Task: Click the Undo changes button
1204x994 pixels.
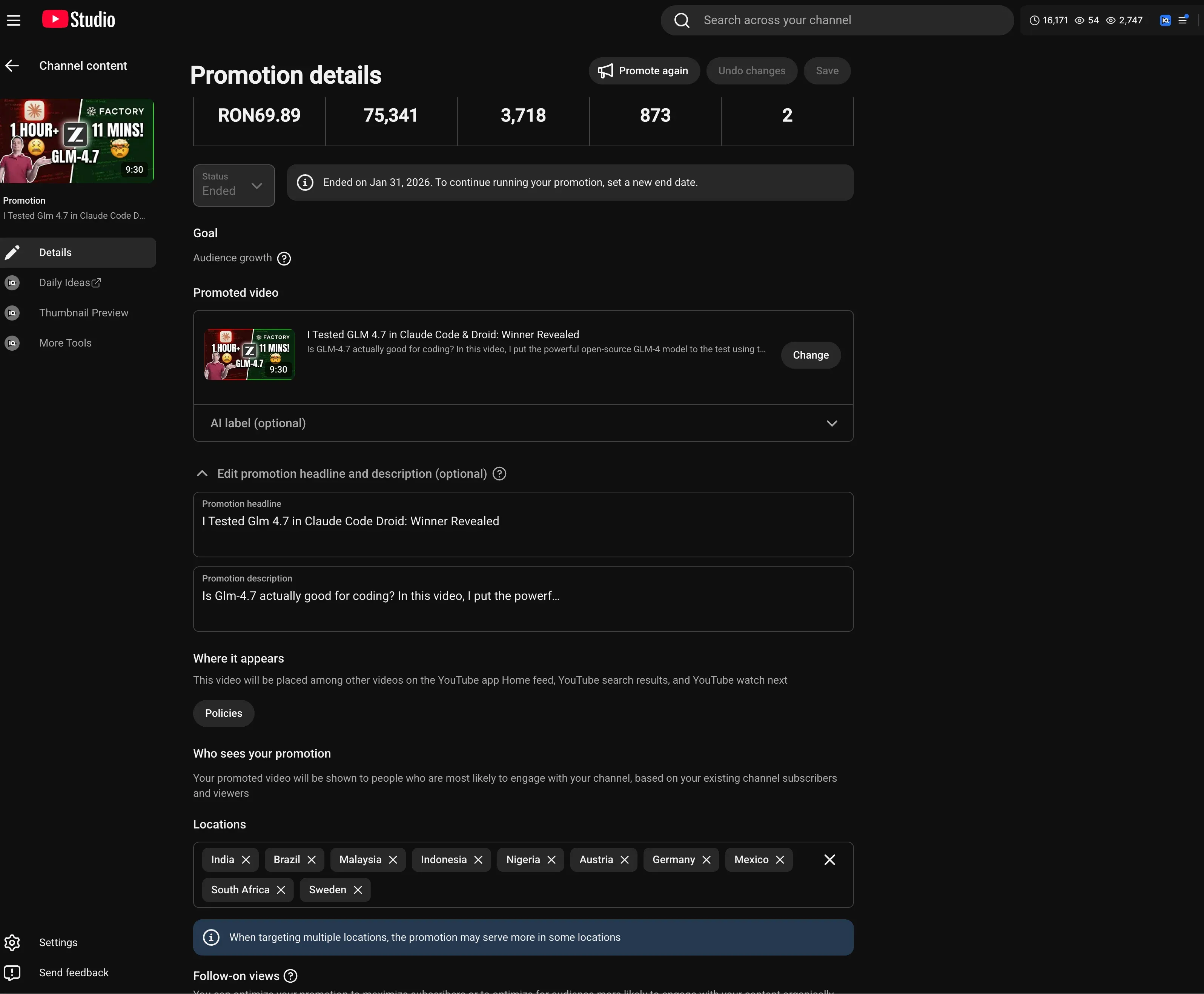Action: (x=751, y=71)
